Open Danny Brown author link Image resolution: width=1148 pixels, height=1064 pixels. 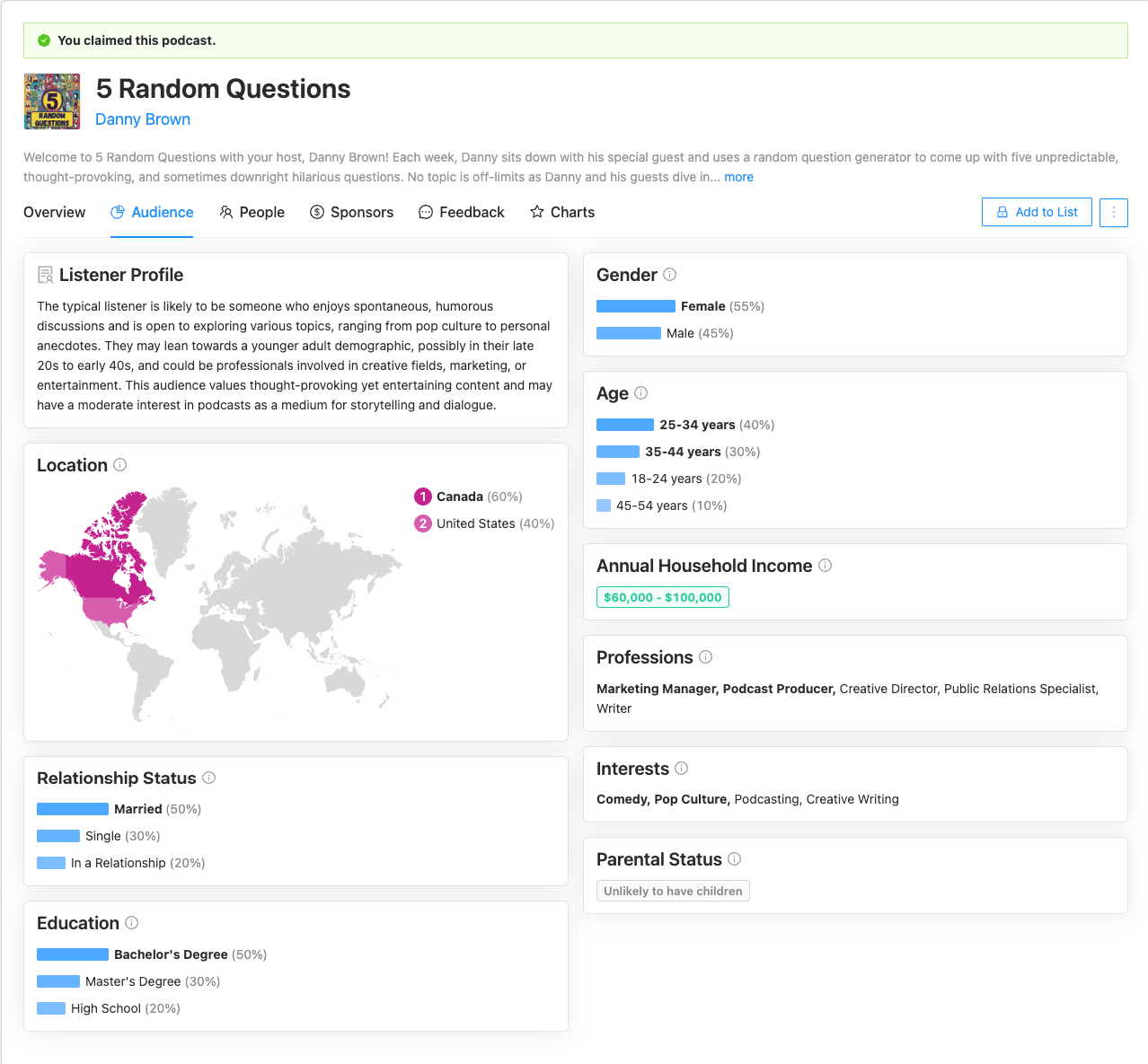click(x=143, y=119)
